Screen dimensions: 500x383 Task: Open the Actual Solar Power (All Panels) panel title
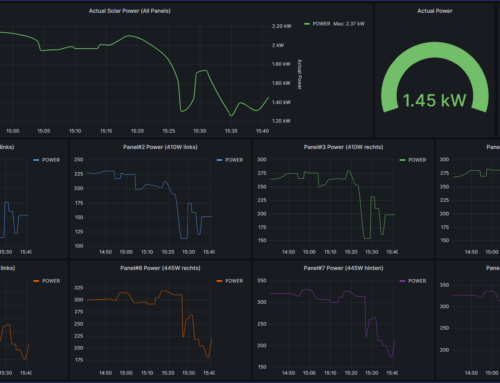click(129, 11)
